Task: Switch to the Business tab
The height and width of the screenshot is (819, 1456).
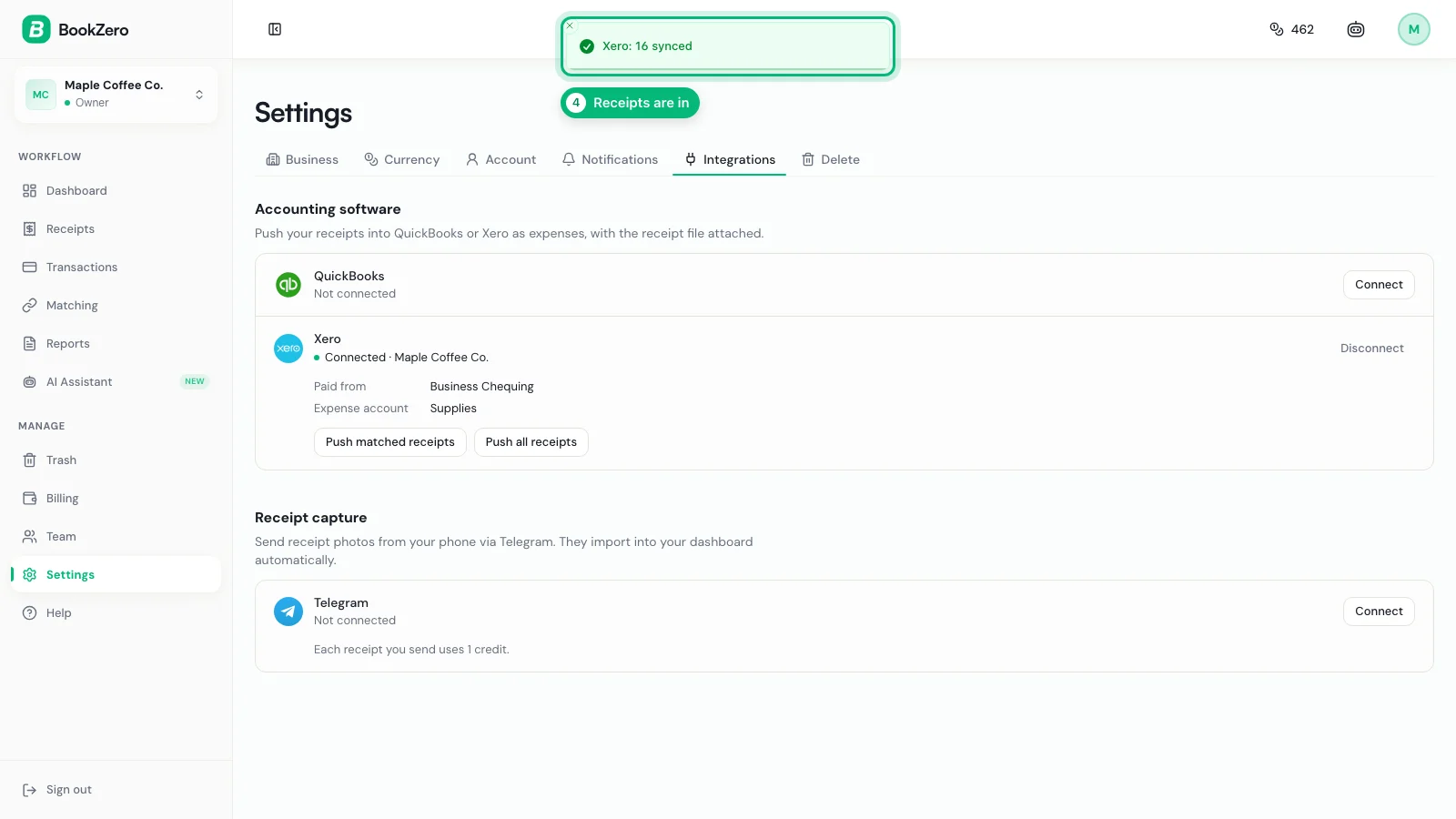Action: click(302, 159)
